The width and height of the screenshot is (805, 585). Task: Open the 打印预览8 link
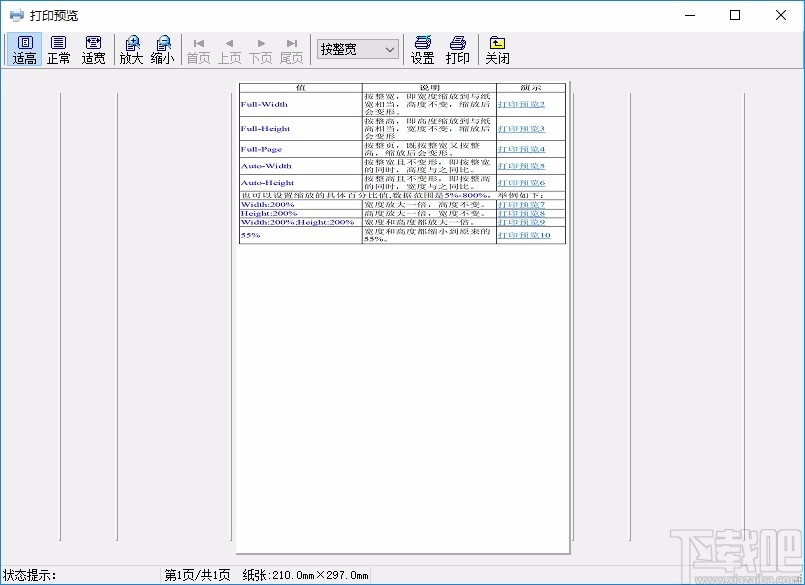click(521, 213)
